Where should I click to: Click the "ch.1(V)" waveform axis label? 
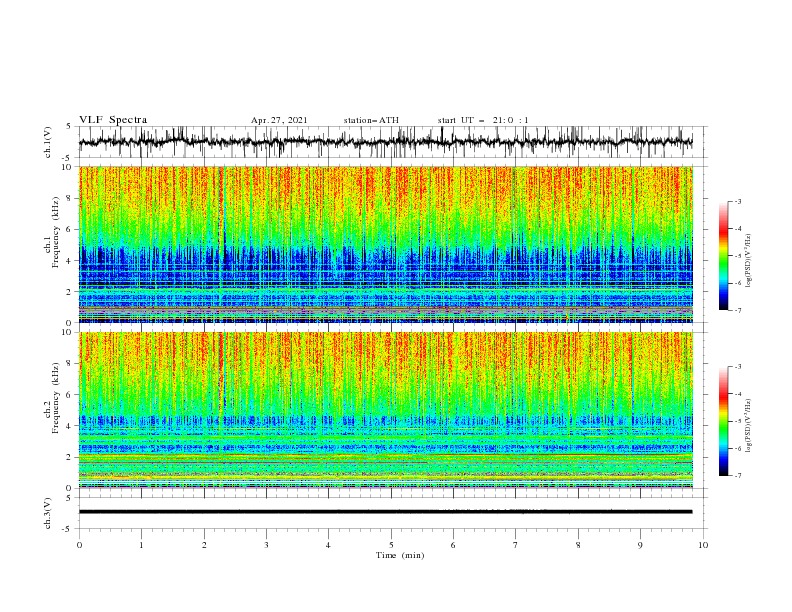coord(48,142)
